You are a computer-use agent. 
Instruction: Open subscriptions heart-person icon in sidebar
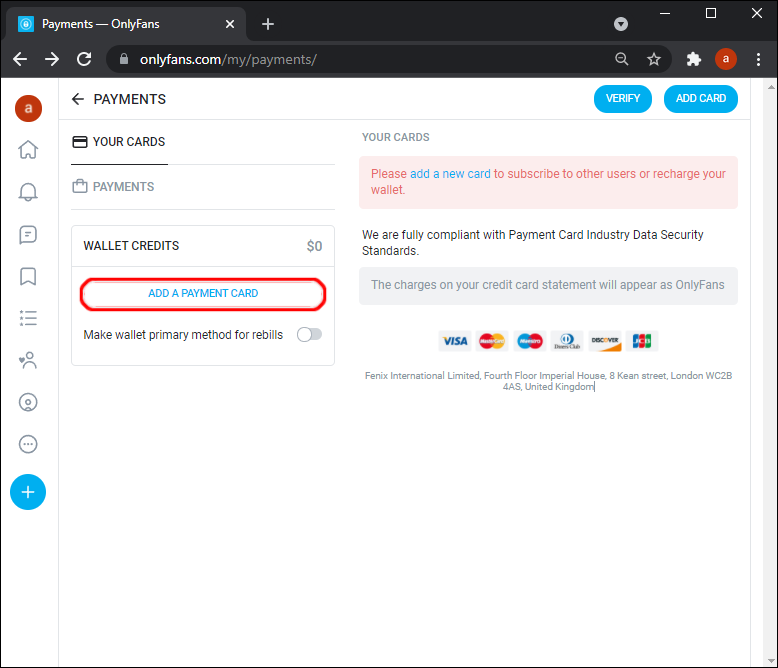click(x=28, y=360)
